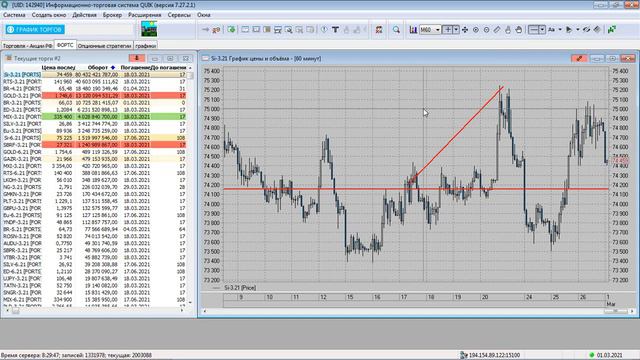Screen dimensions: 640x360
Task: Switch to the Торговля - Акции РФ tab
Action: click(27, 46)
